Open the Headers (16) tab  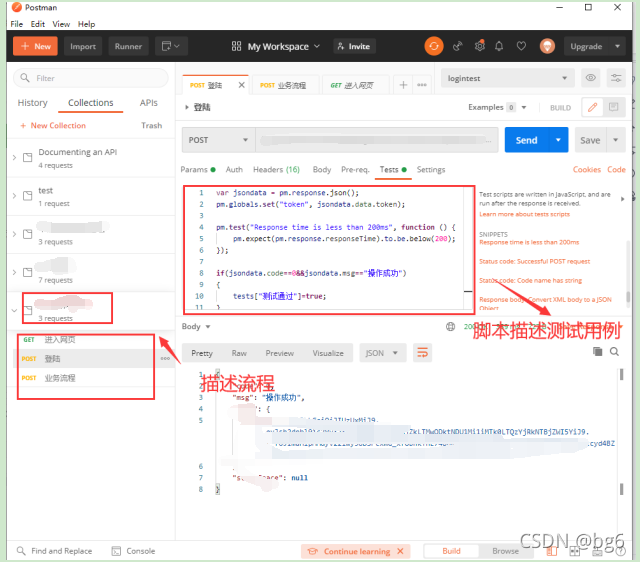[276, 169]
